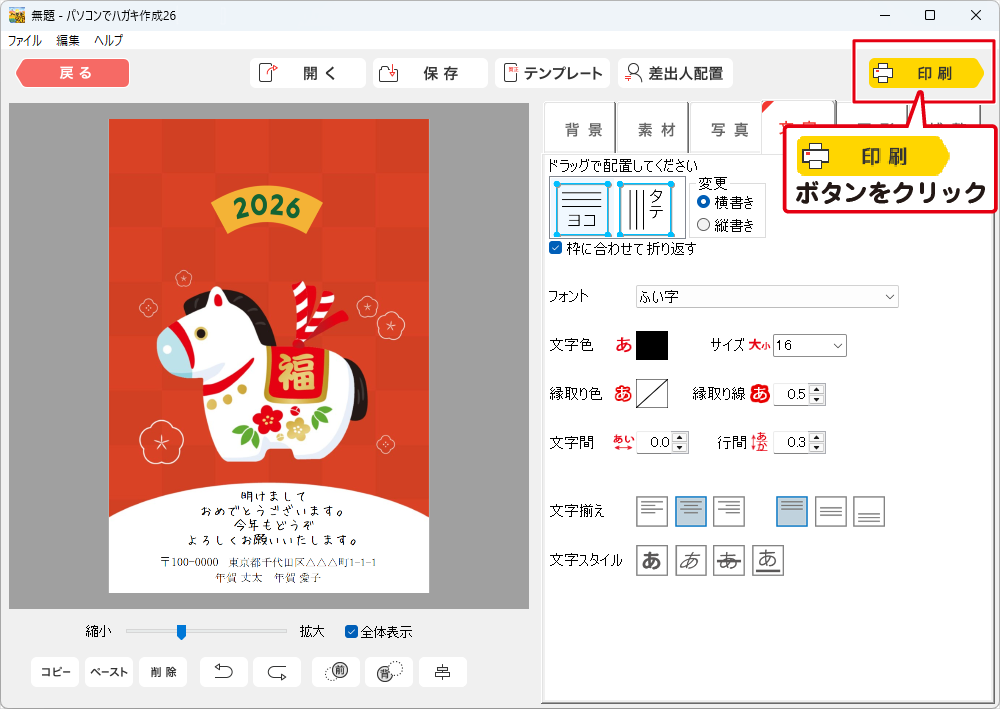Image resolution: width=1000 pixels, height=709 pixels.
Task: Apply underline text style icon
Action: (x=767, y=561)
